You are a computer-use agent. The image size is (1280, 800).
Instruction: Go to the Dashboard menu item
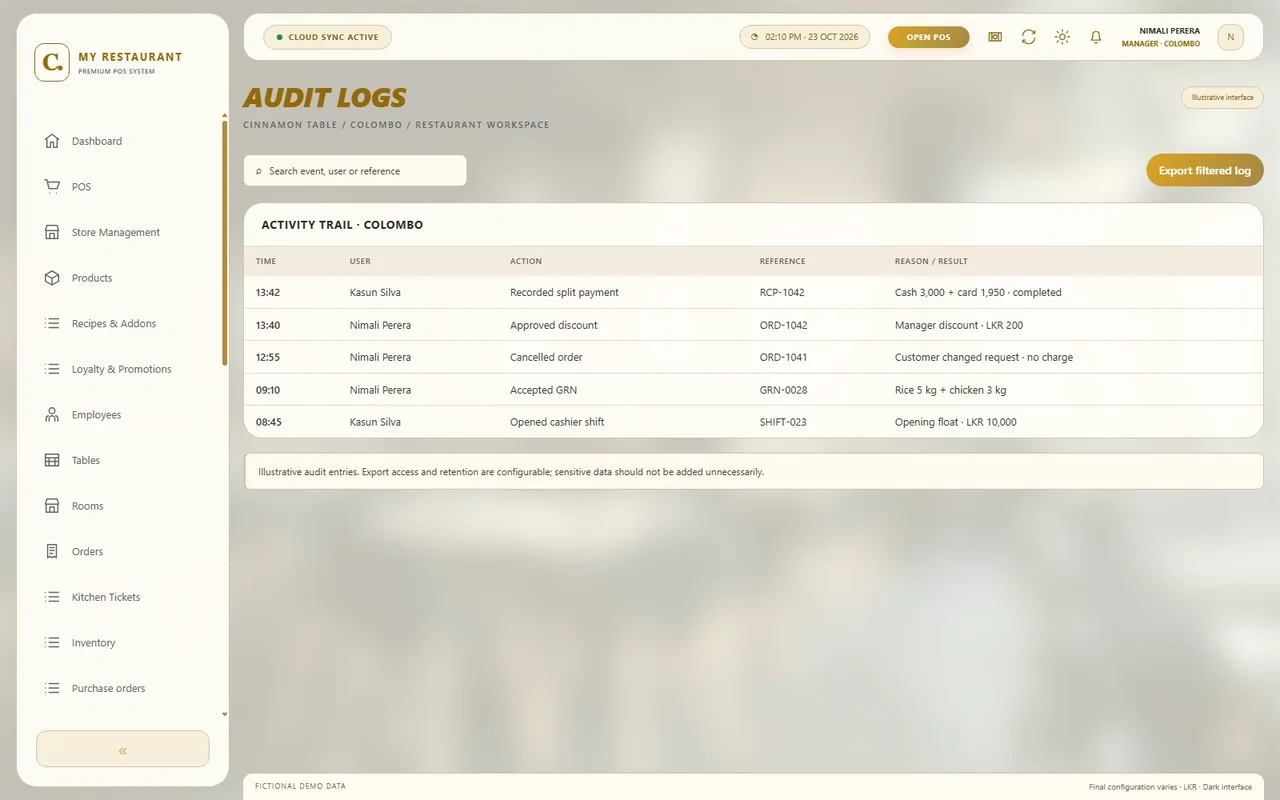(97, 141)
